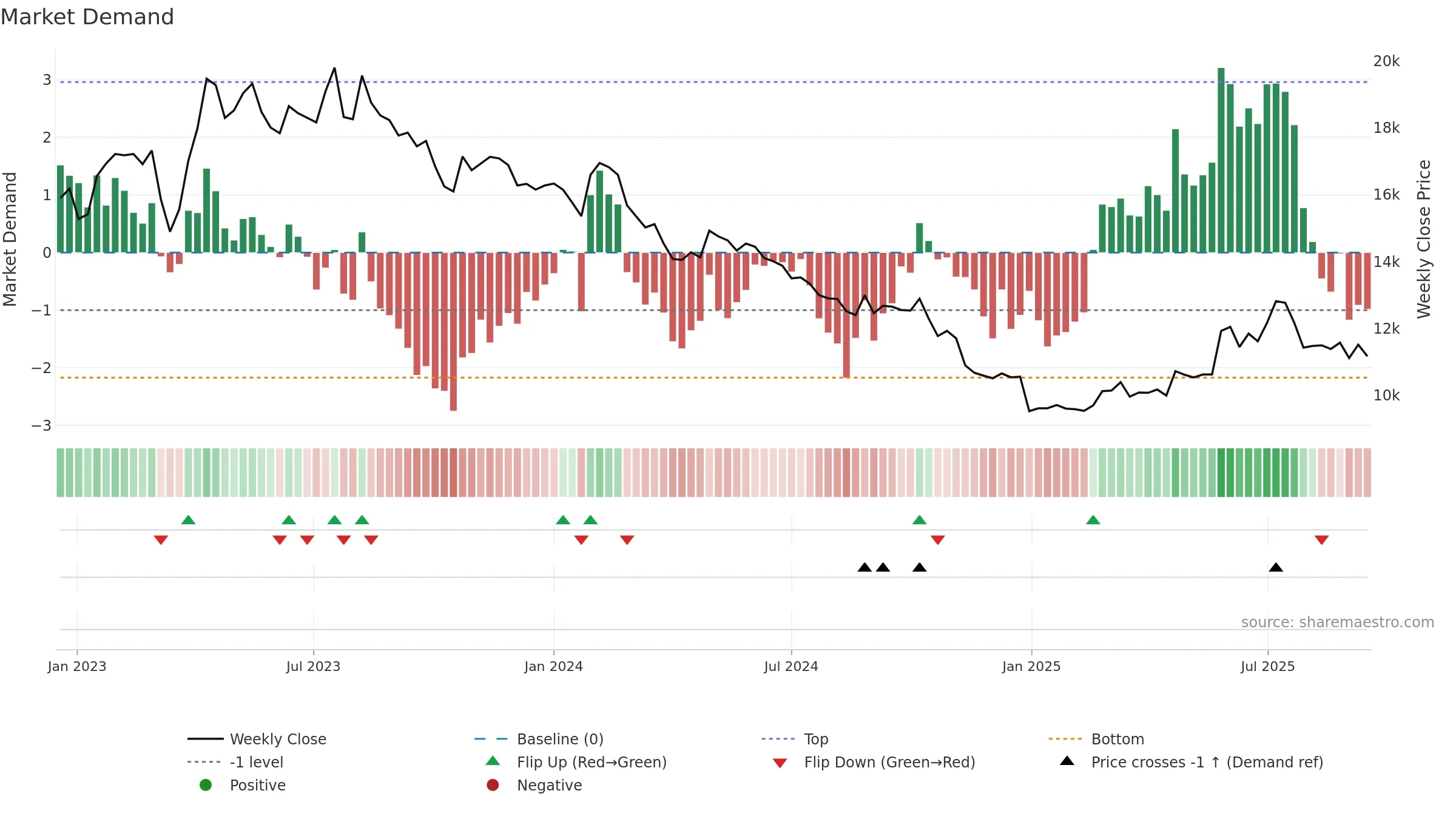
Task: Click the '20k' right axis tick
Action: (1387, 61)
